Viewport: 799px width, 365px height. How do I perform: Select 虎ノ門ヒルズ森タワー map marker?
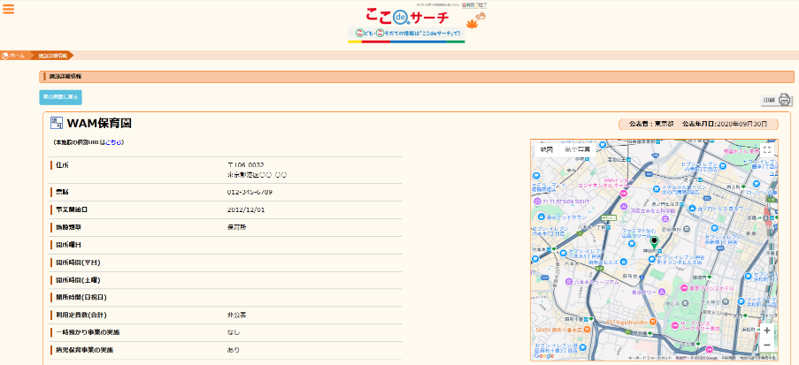click(693, 208)
